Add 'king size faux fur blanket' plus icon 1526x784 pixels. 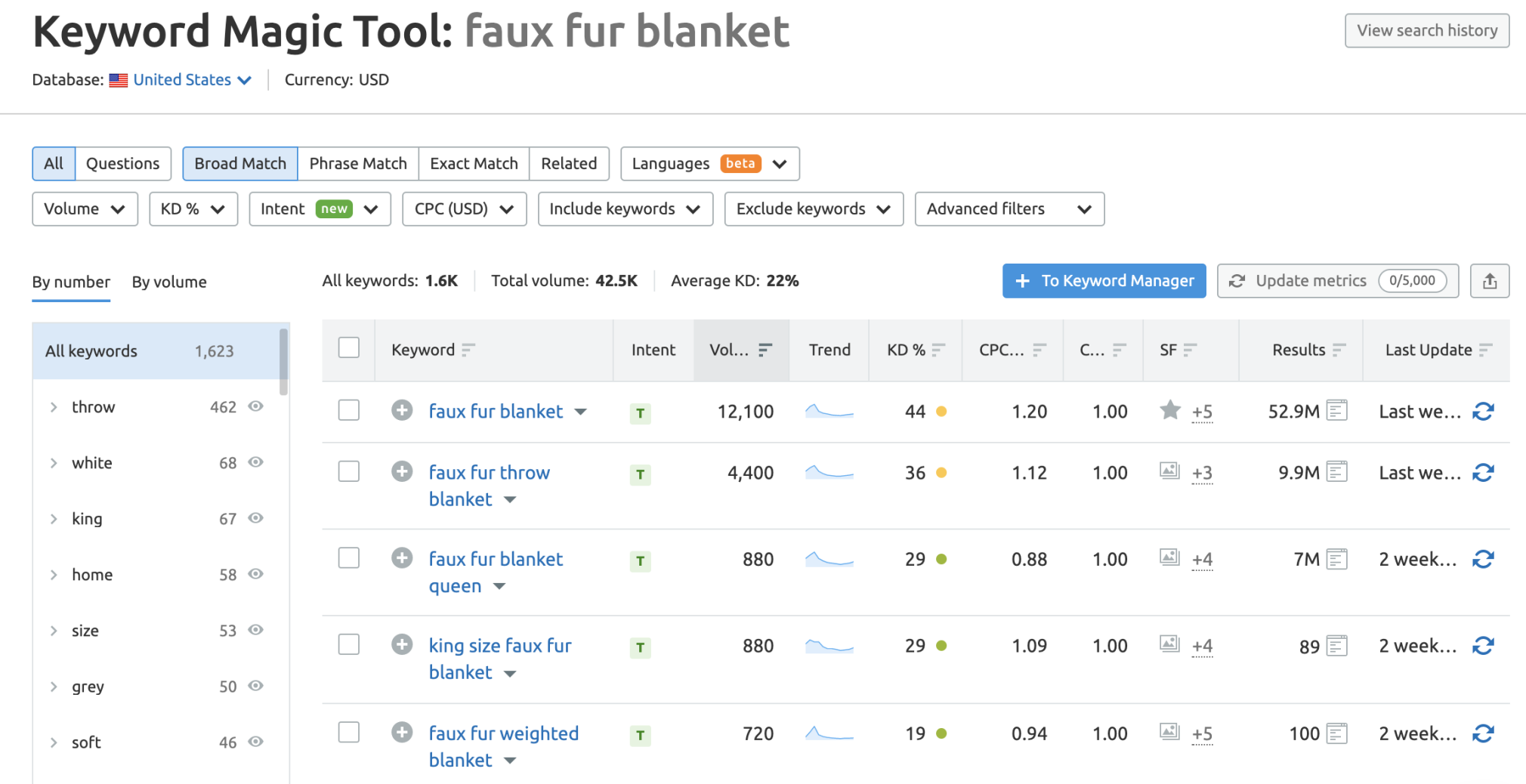click(x=402, y=644)
